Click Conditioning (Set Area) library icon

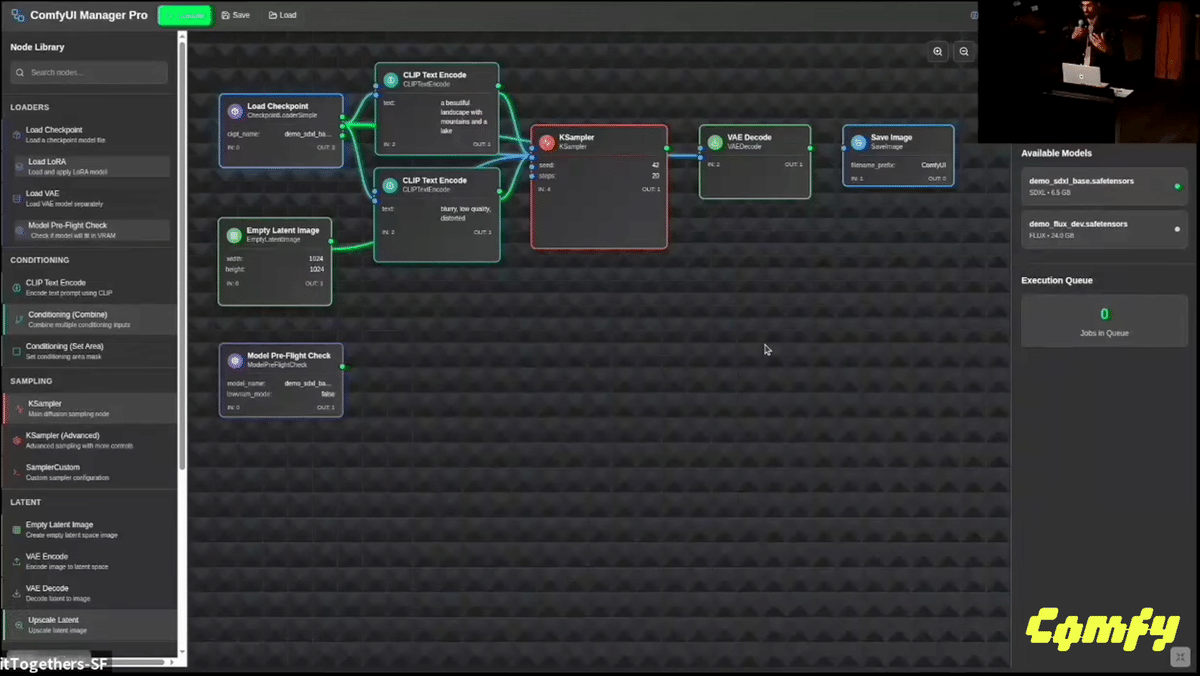click(x=16, y=351)
